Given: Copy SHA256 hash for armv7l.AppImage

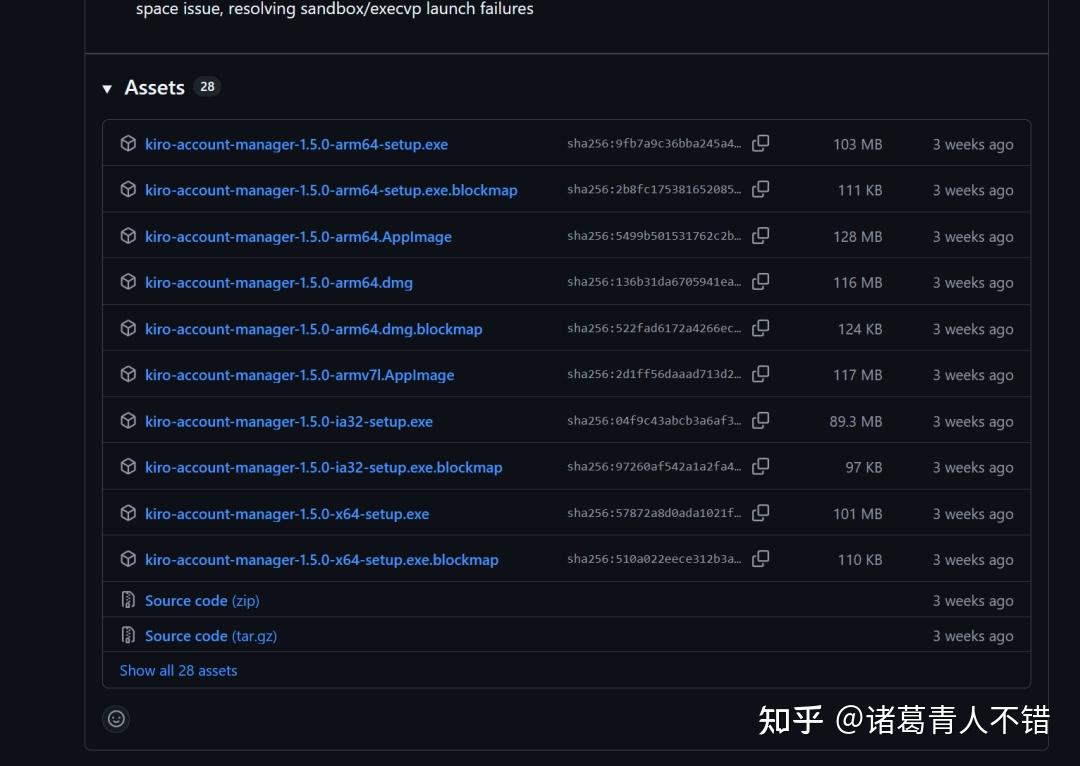Looking at the screenshot, I should coord(760,375).
